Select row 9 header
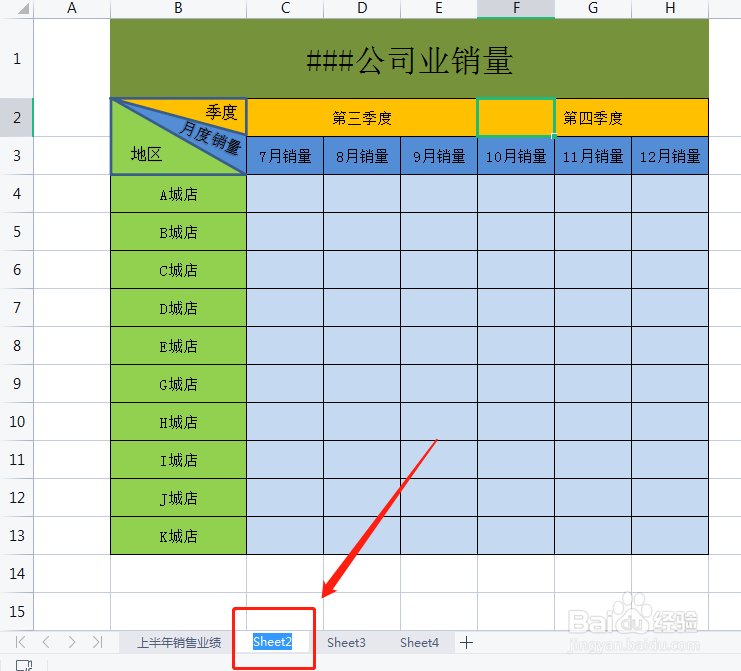Image resolution: width=741 pixels, height=671 pixels. click(x=17, y=383)
